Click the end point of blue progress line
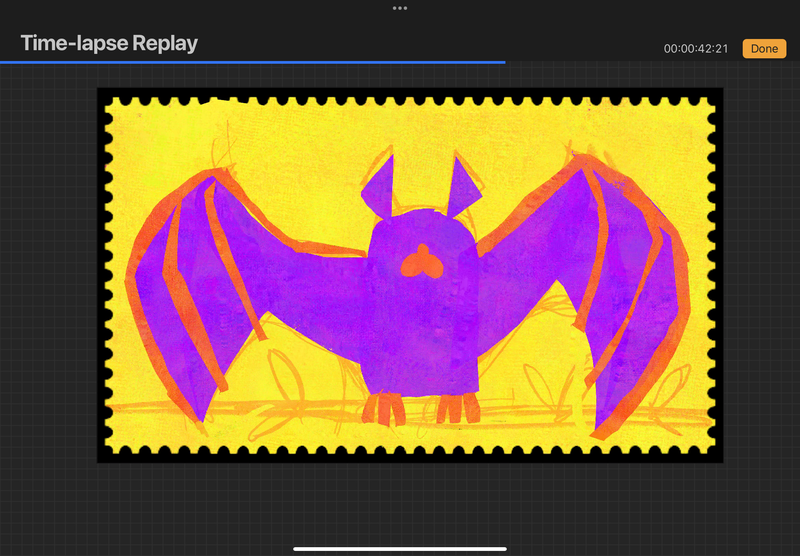The image size is (800, 556). click(504, 62)
